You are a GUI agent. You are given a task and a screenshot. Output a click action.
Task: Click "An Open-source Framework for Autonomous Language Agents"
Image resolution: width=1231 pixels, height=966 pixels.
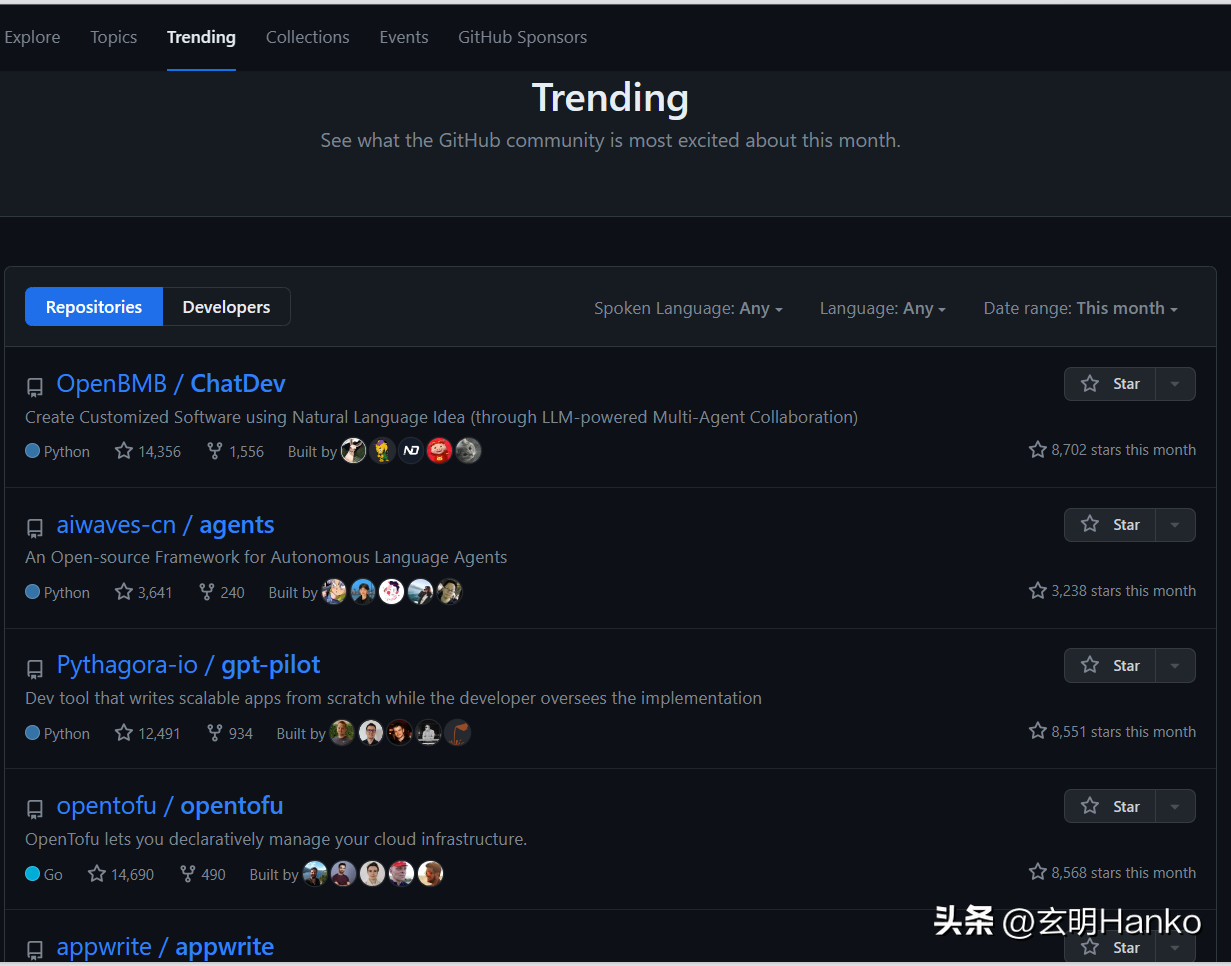point(266,558)
